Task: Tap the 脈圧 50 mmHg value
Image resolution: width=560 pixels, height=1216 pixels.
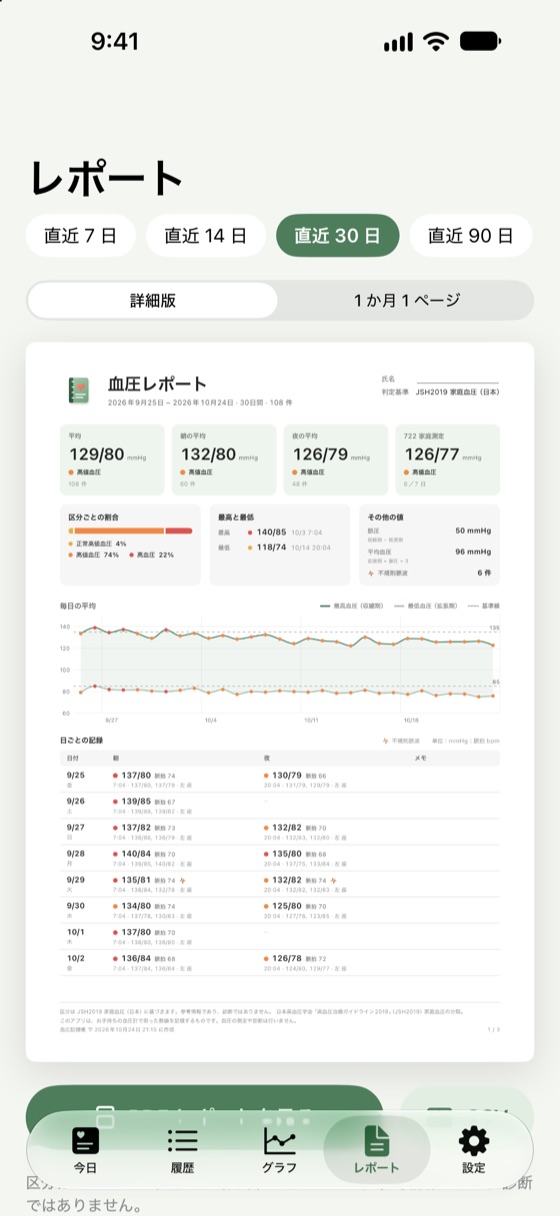Action: (473, 530)
